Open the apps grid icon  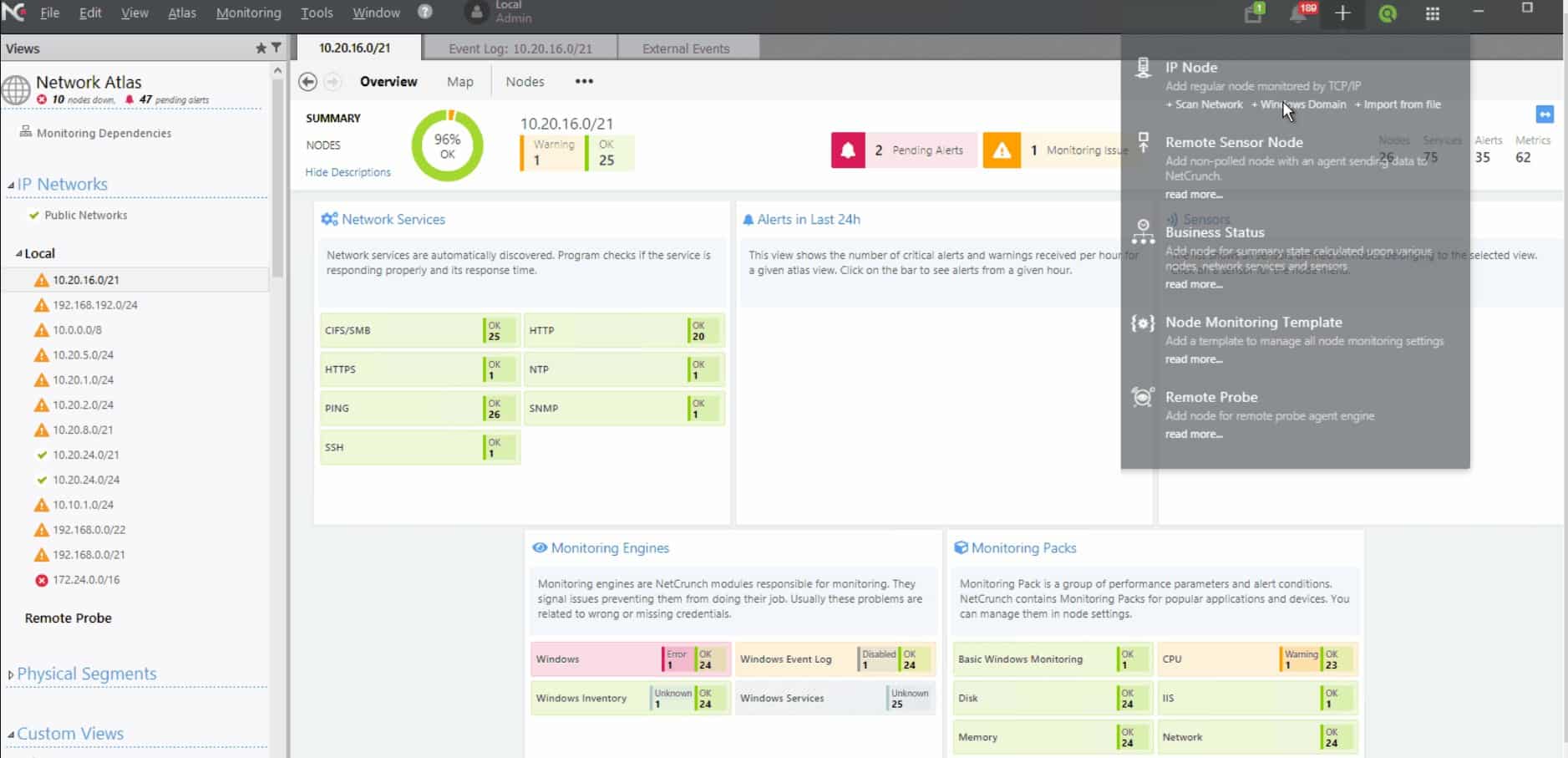(1433, 13)
